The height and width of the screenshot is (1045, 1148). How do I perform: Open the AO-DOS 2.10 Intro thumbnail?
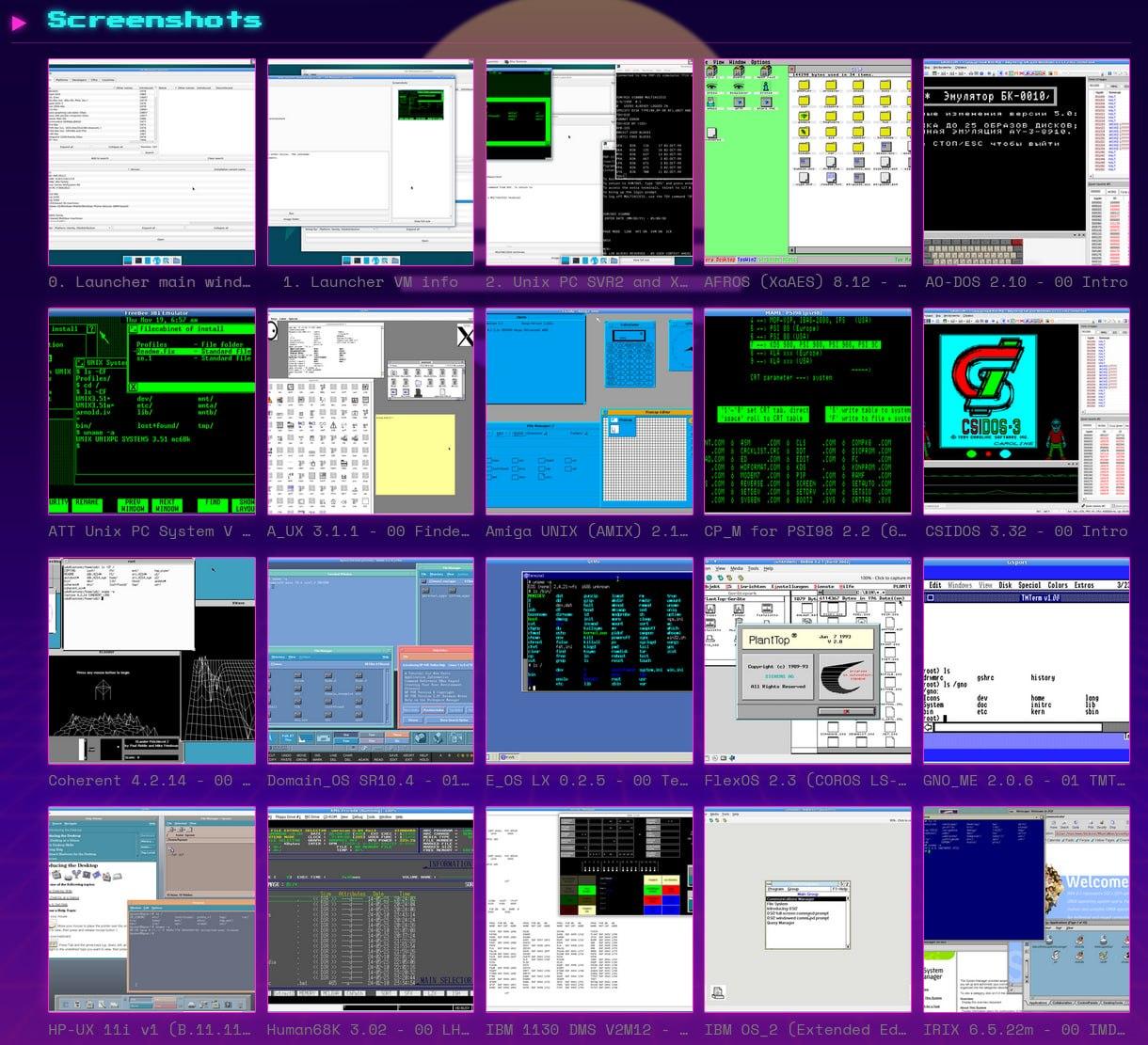pyautogui.click(x=1027, y=163)
